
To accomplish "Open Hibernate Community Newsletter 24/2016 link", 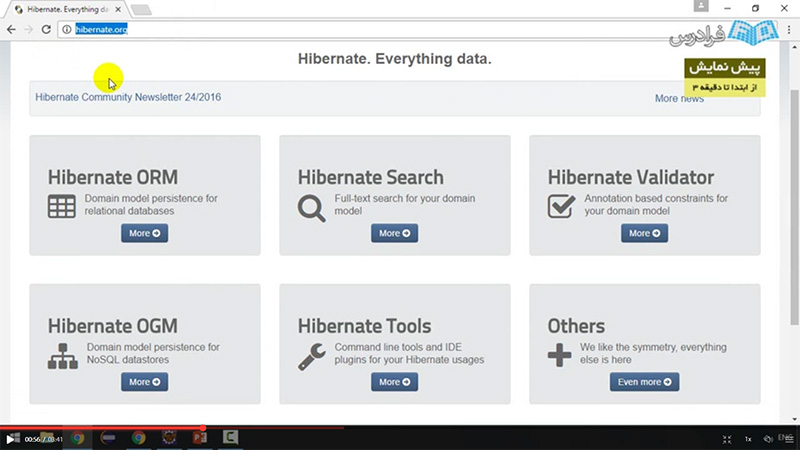I will (128, 98).
